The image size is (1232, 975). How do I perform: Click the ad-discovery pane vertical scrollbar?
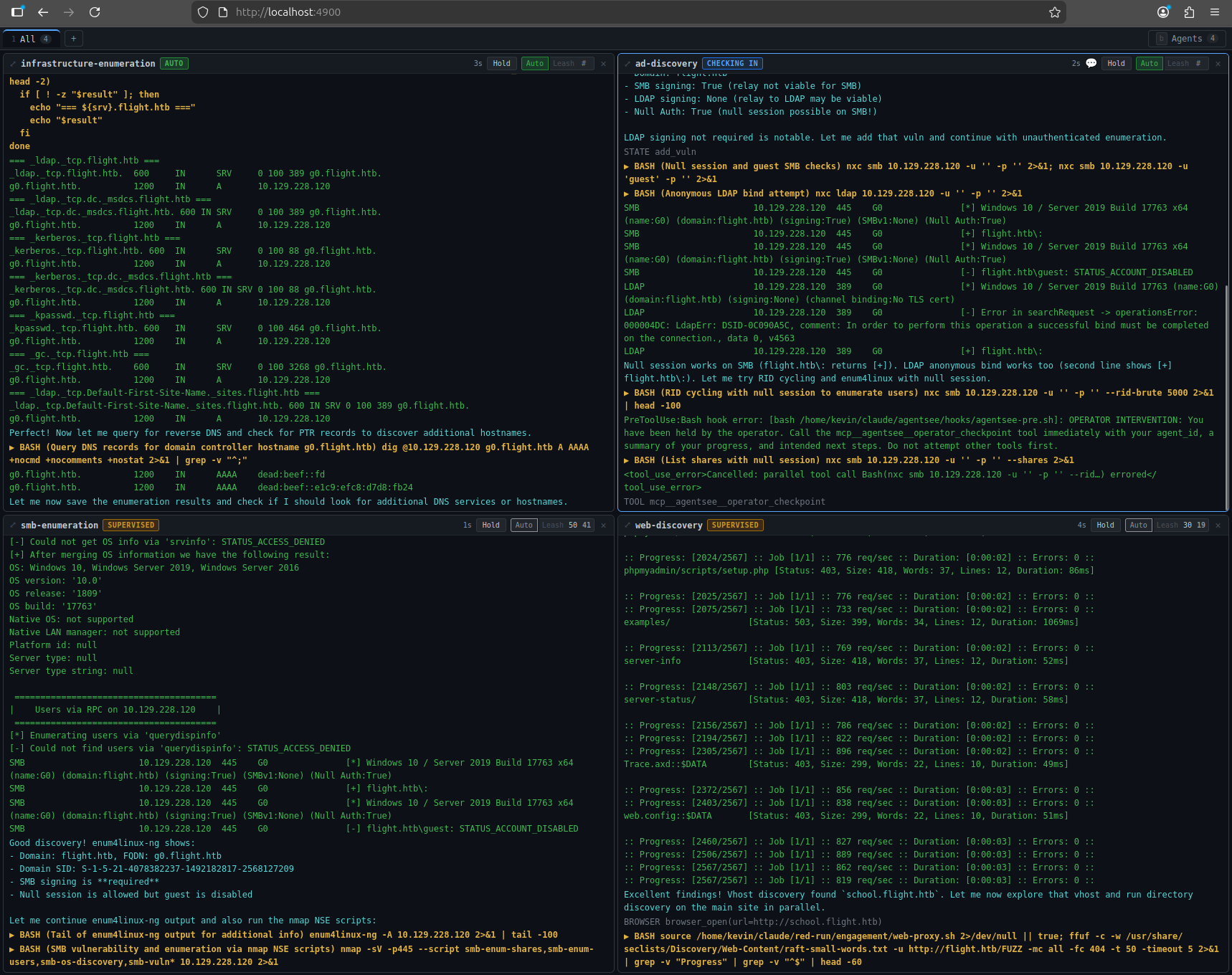(x=1226, y=398)
